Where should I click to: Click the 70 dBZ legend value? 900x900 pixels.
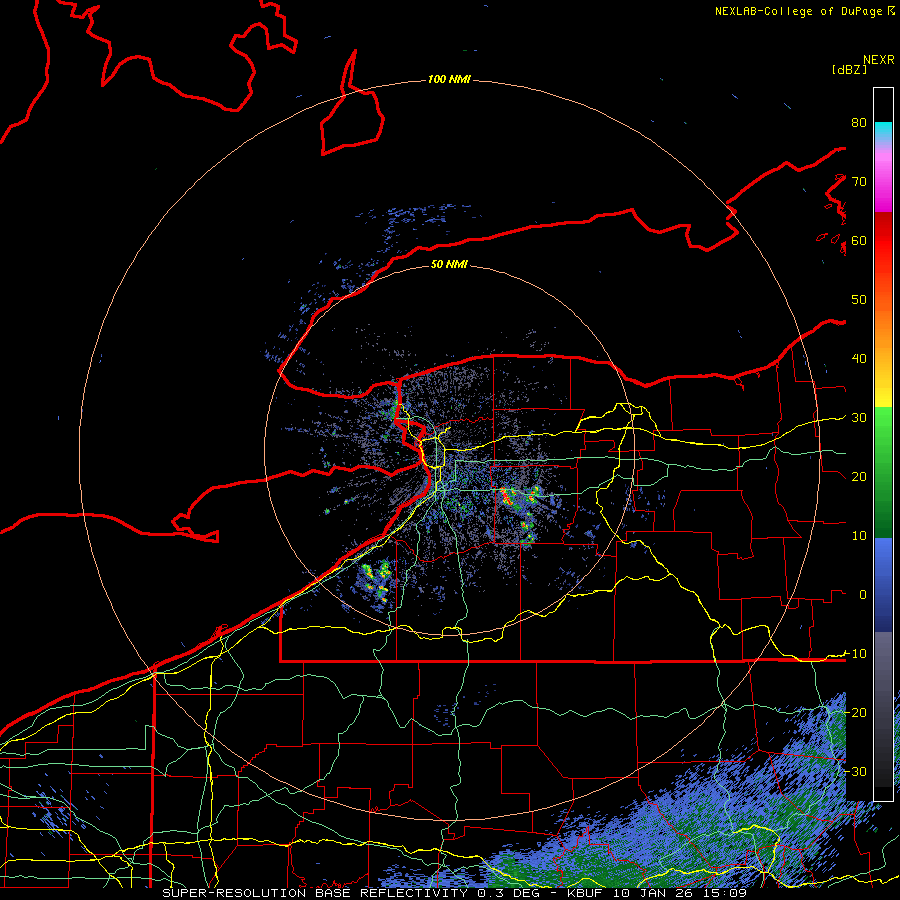[859, 181]
